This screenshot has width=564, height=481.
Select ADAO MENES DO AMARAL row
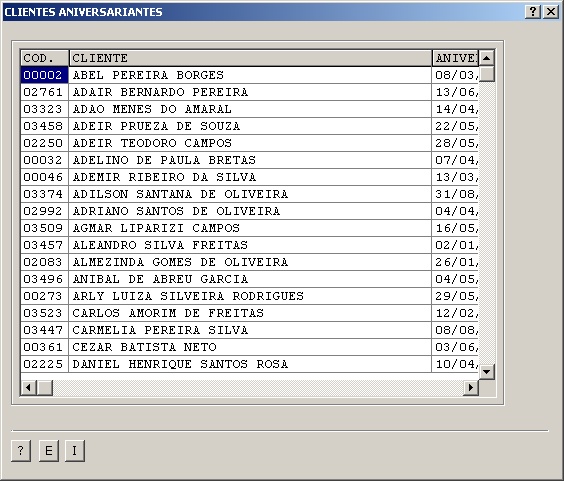click(250, 109)
